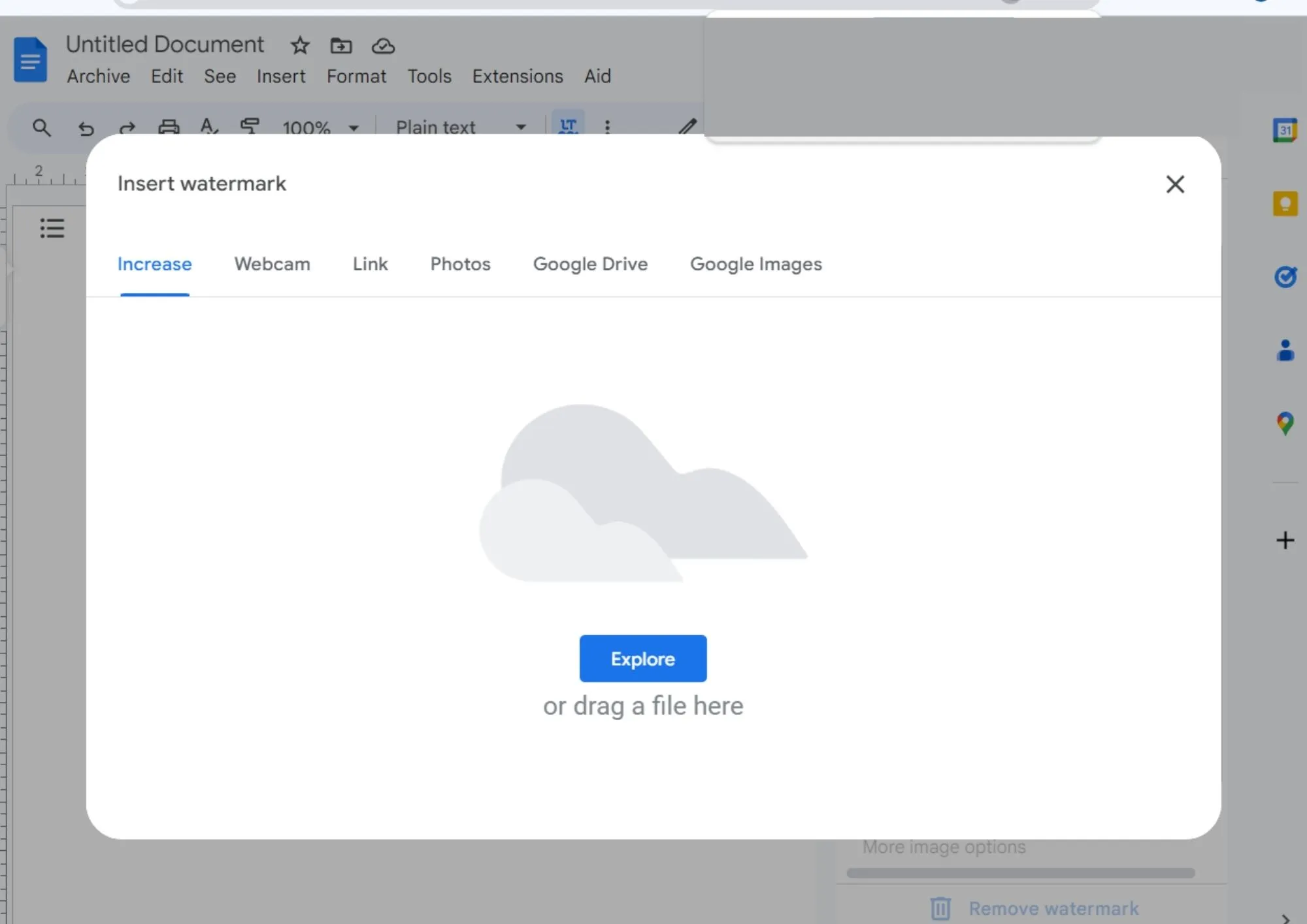Click the paint format icon

point(250,125)
